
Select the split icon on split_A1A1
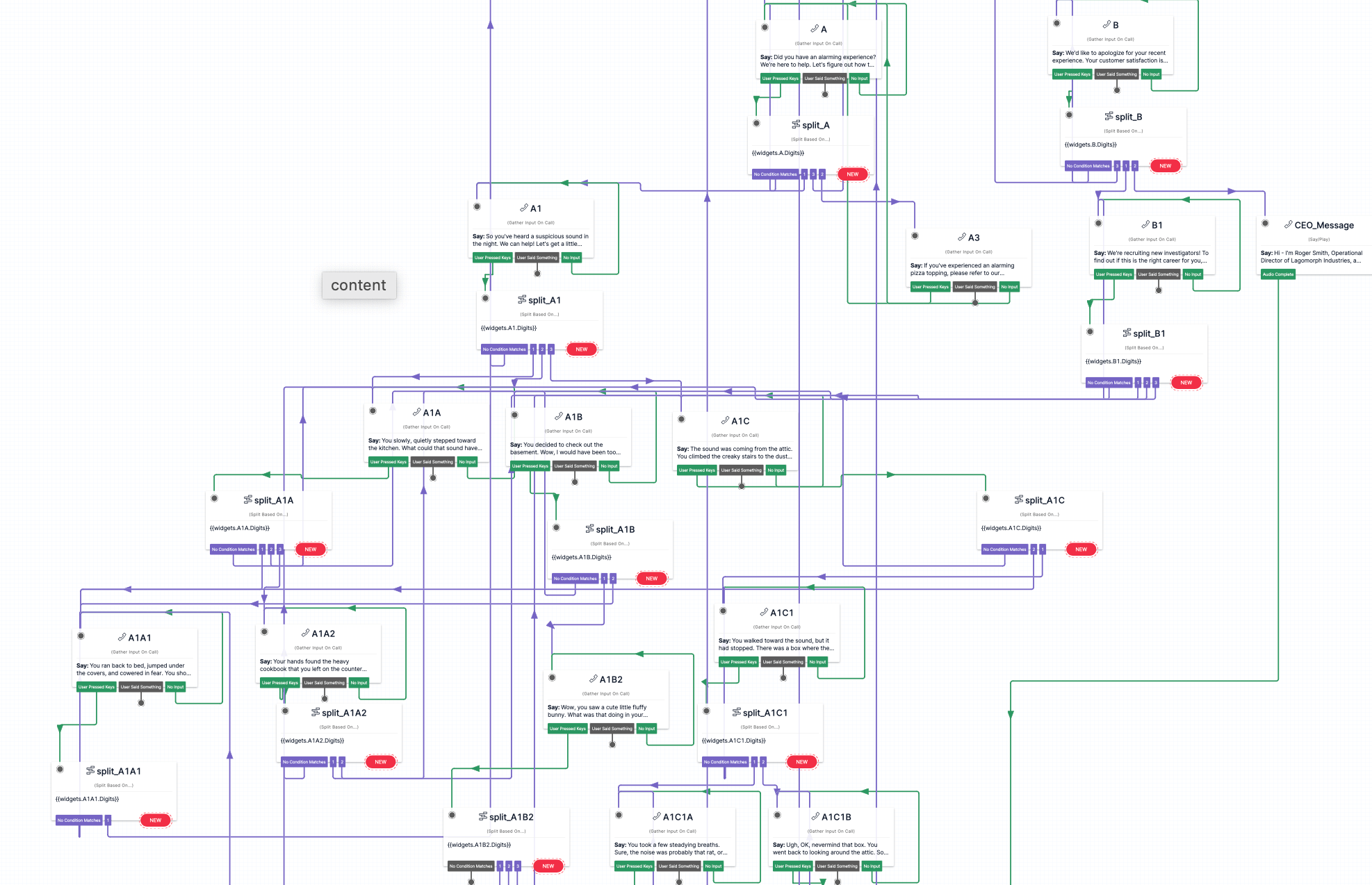coord(91,770)
